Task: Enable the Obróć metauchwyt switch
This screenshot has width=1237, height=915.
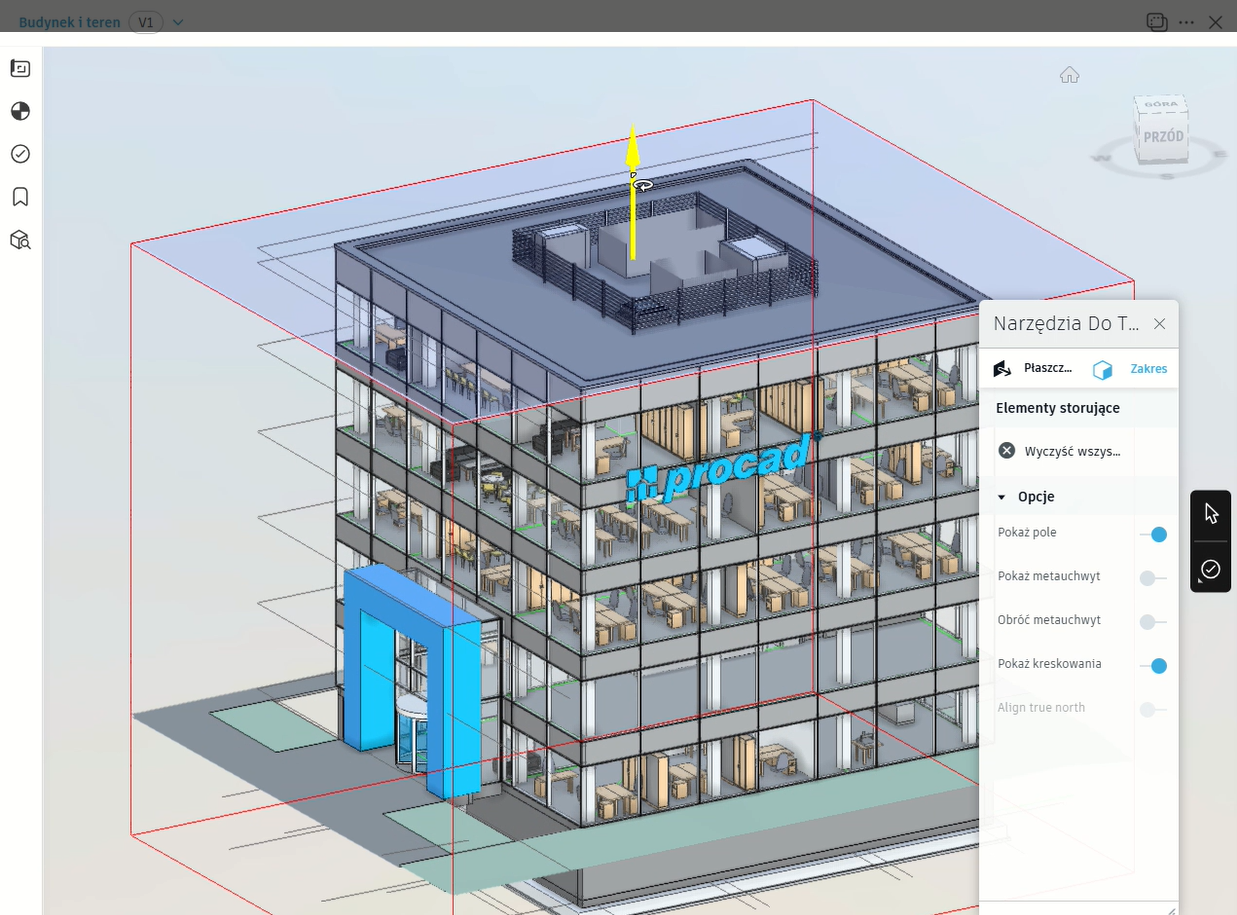Action: click(x=1154, y=622)
